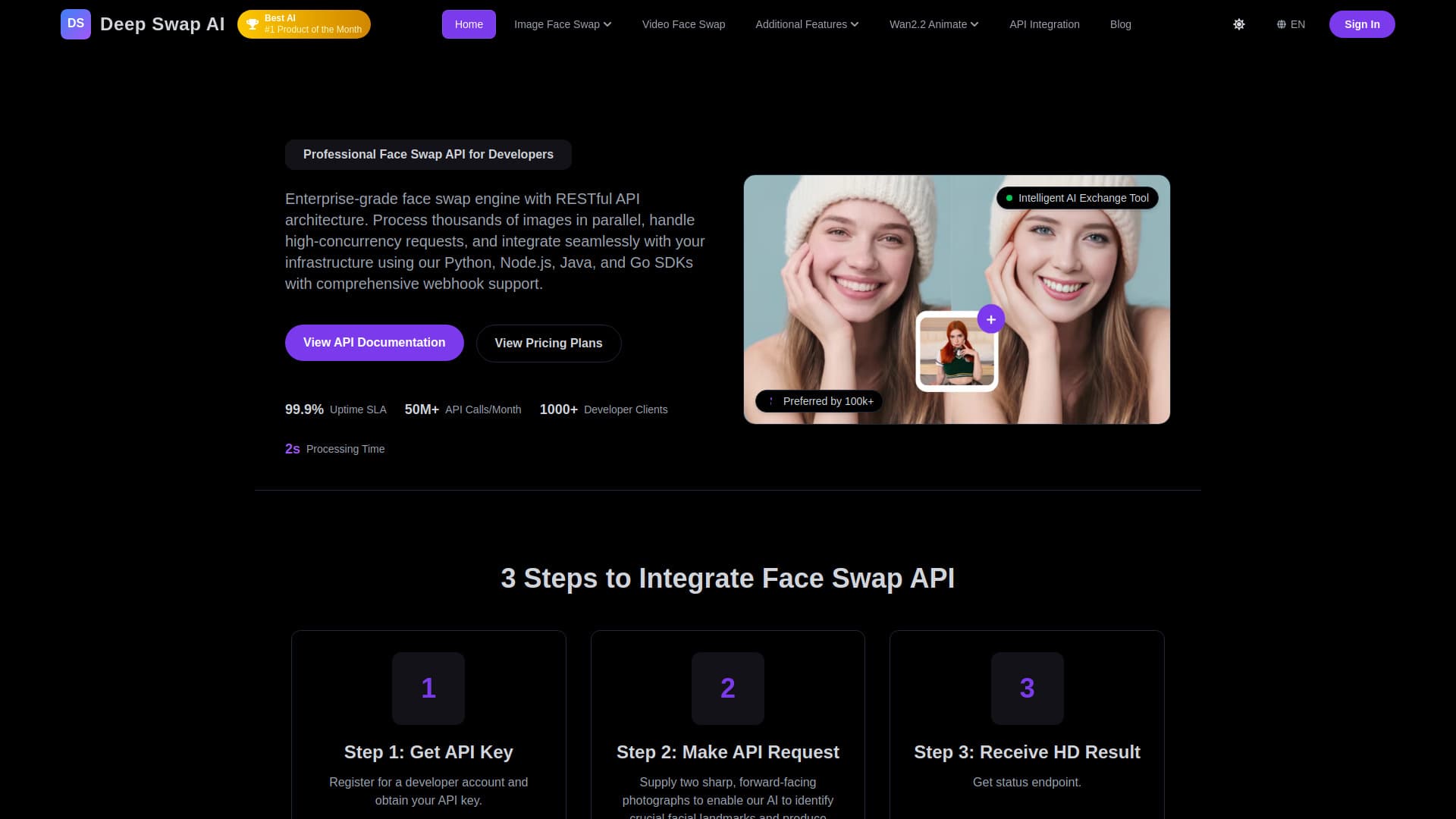Open the Video Face Swap menu item

[683, 24]
